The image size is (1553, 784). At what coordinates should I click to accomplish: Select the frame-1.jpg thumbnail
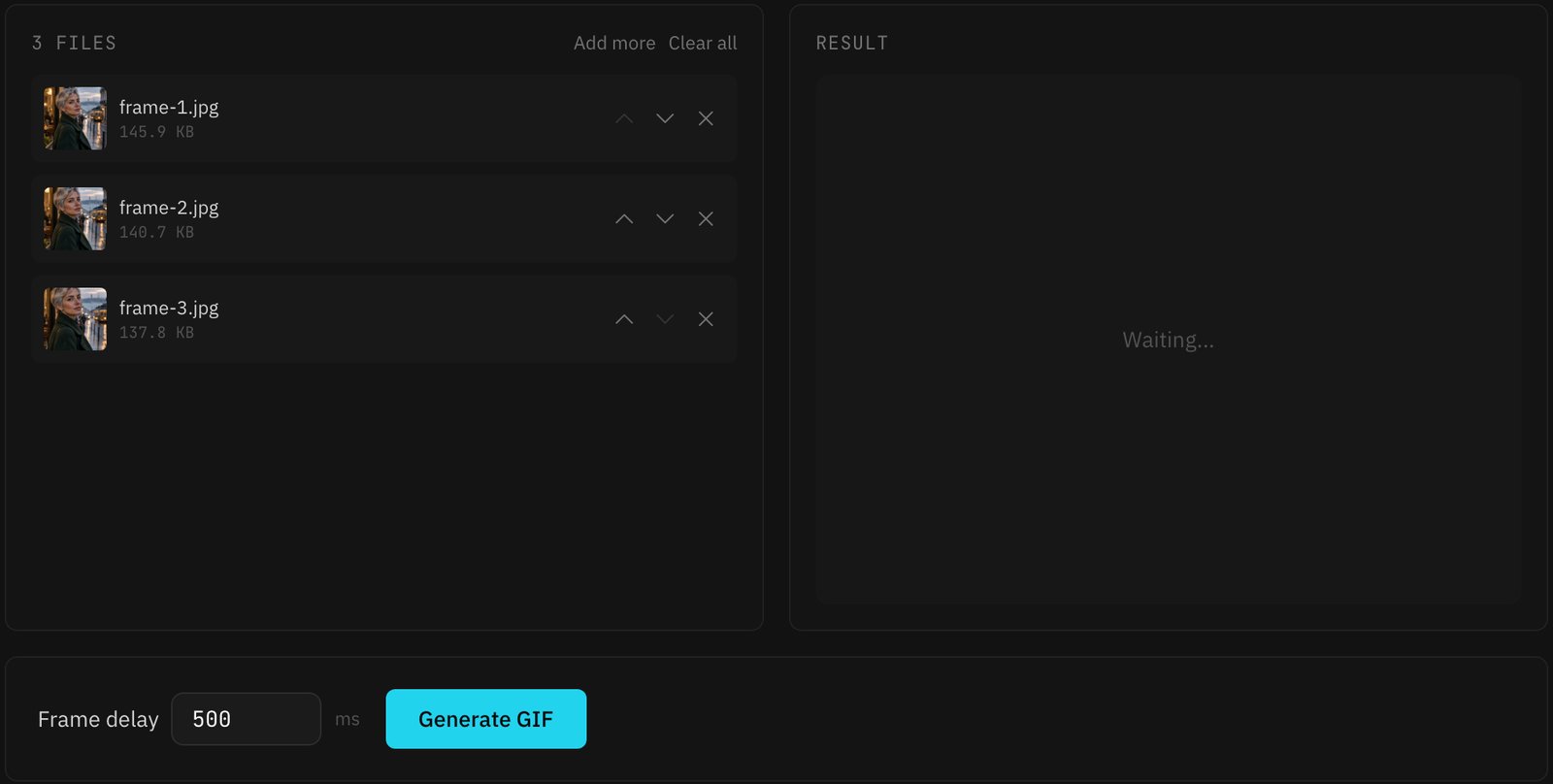click(x=76, y=118)
